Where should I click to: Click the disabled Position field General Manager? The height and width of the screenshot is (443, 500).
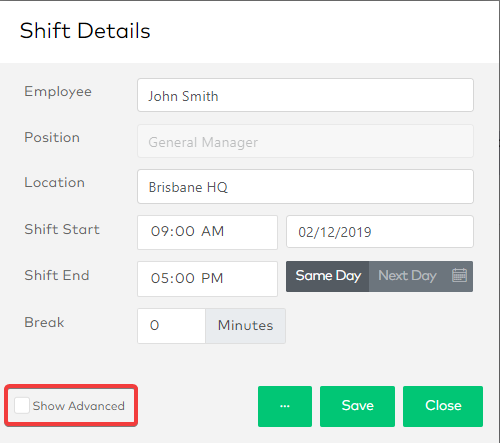click(x=305, y=141)
